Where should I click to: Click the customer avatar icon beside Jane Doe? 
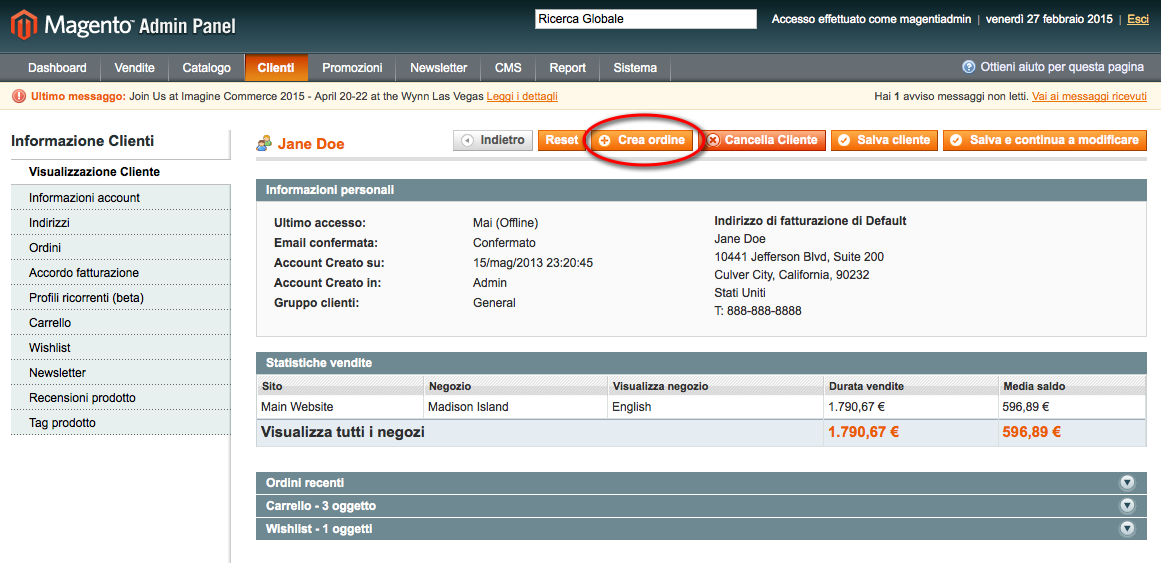point(264,144)
